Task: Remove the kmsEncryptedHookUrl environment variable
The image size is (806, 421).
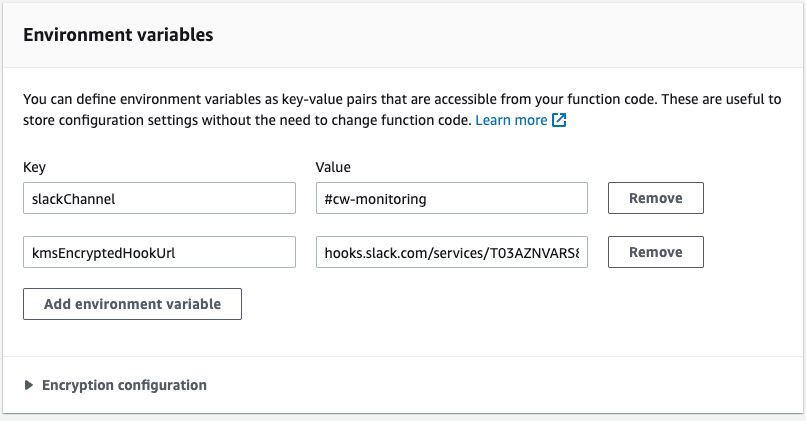Action: (655, 252)
